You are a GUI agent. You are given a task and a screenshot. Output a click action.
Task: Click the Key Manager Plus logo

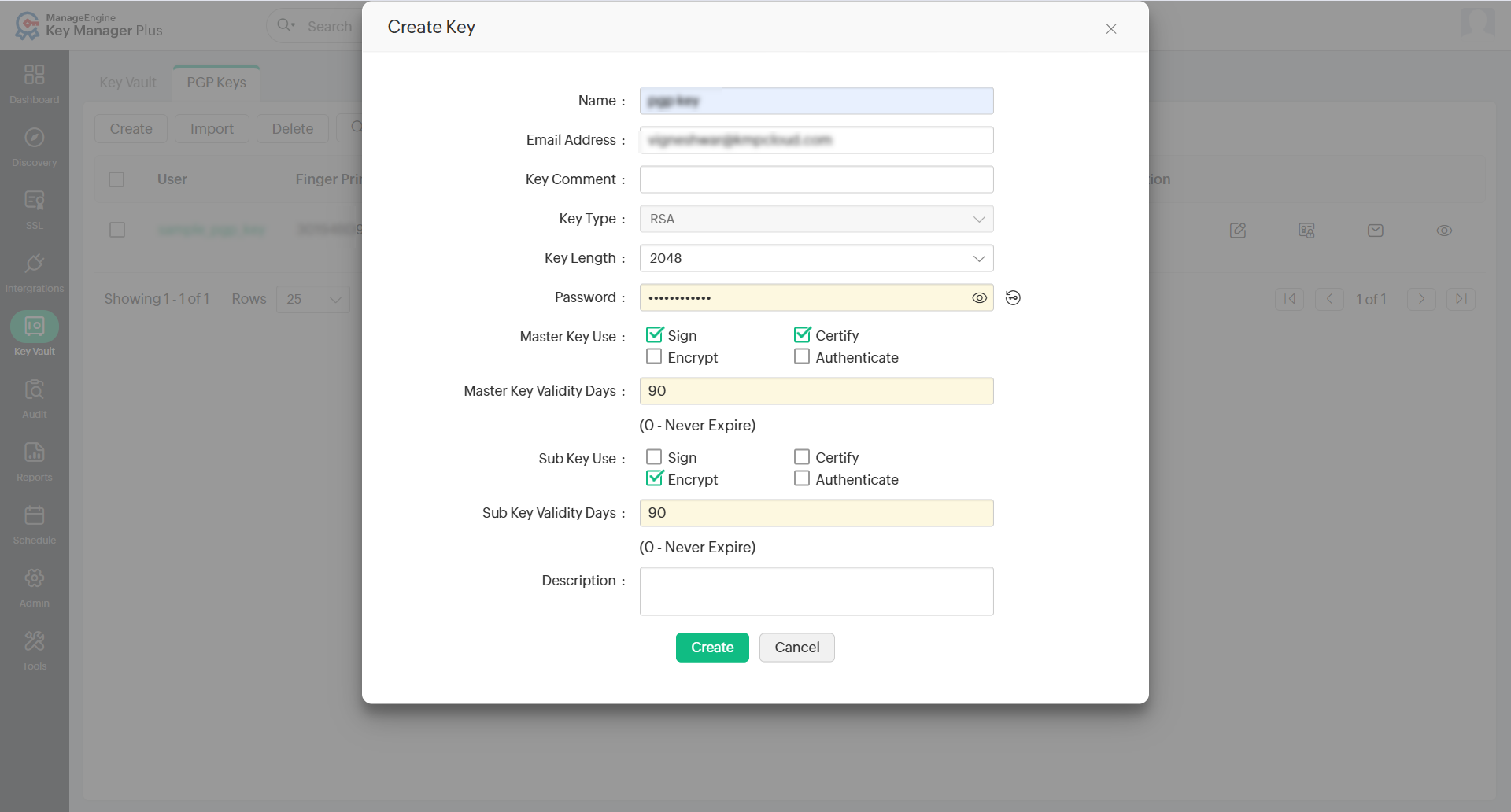88,25
